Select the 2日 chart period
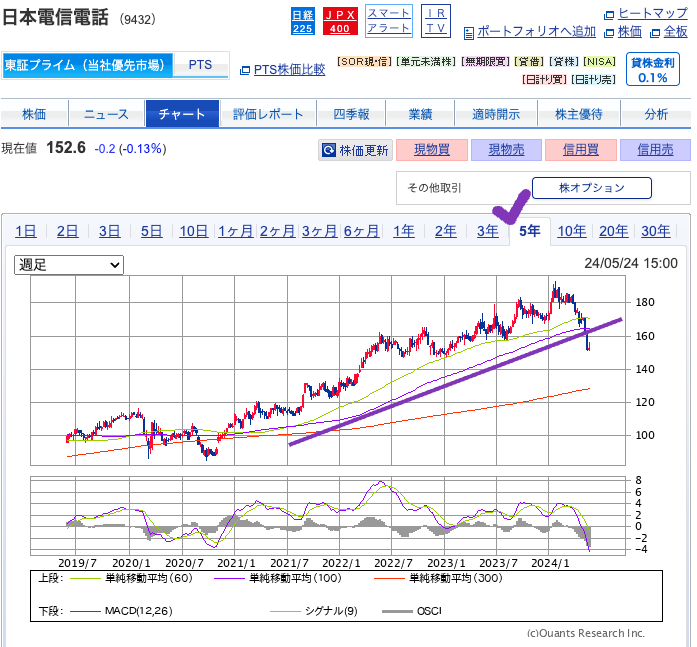 point(68,232)
